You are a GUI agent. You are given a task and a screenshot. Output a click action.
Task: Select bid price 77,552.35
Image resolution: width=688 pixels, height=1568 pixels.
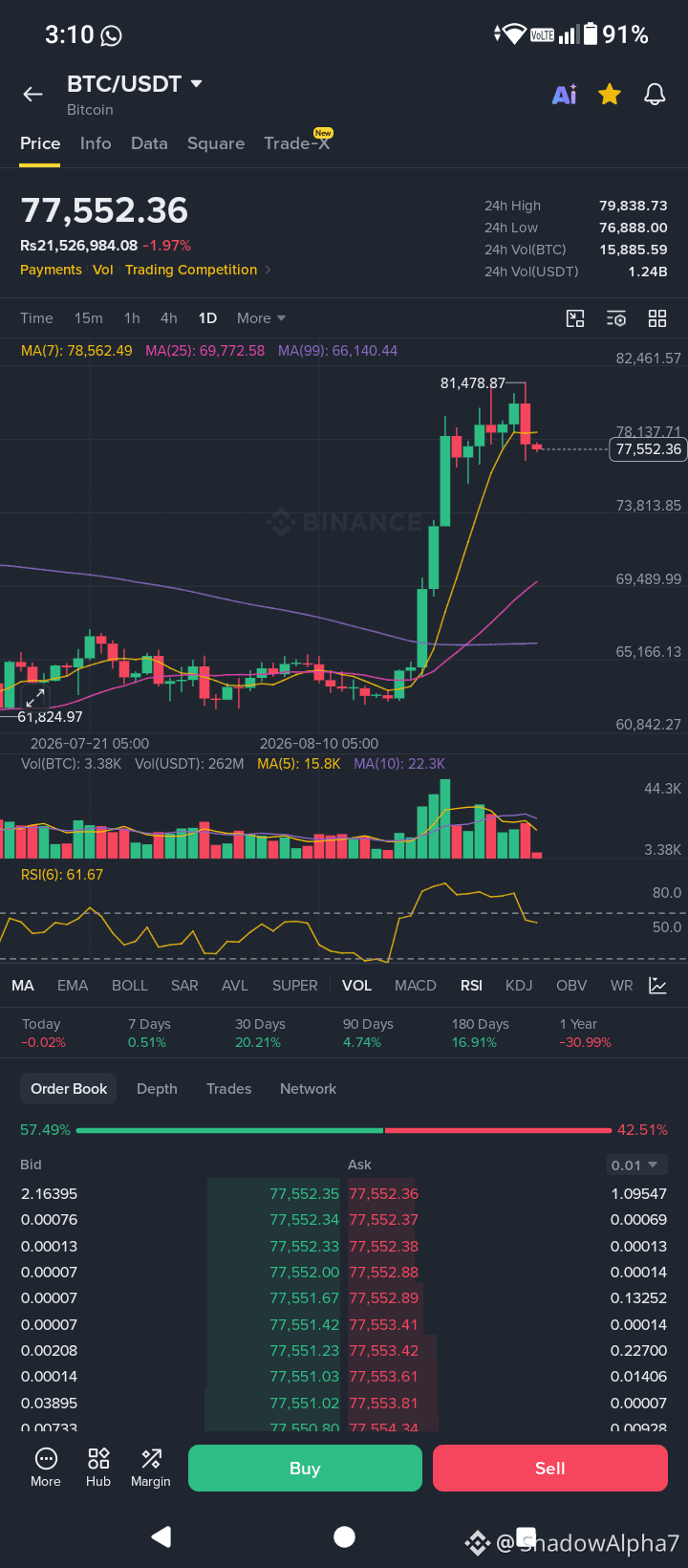click(304, 1194)
